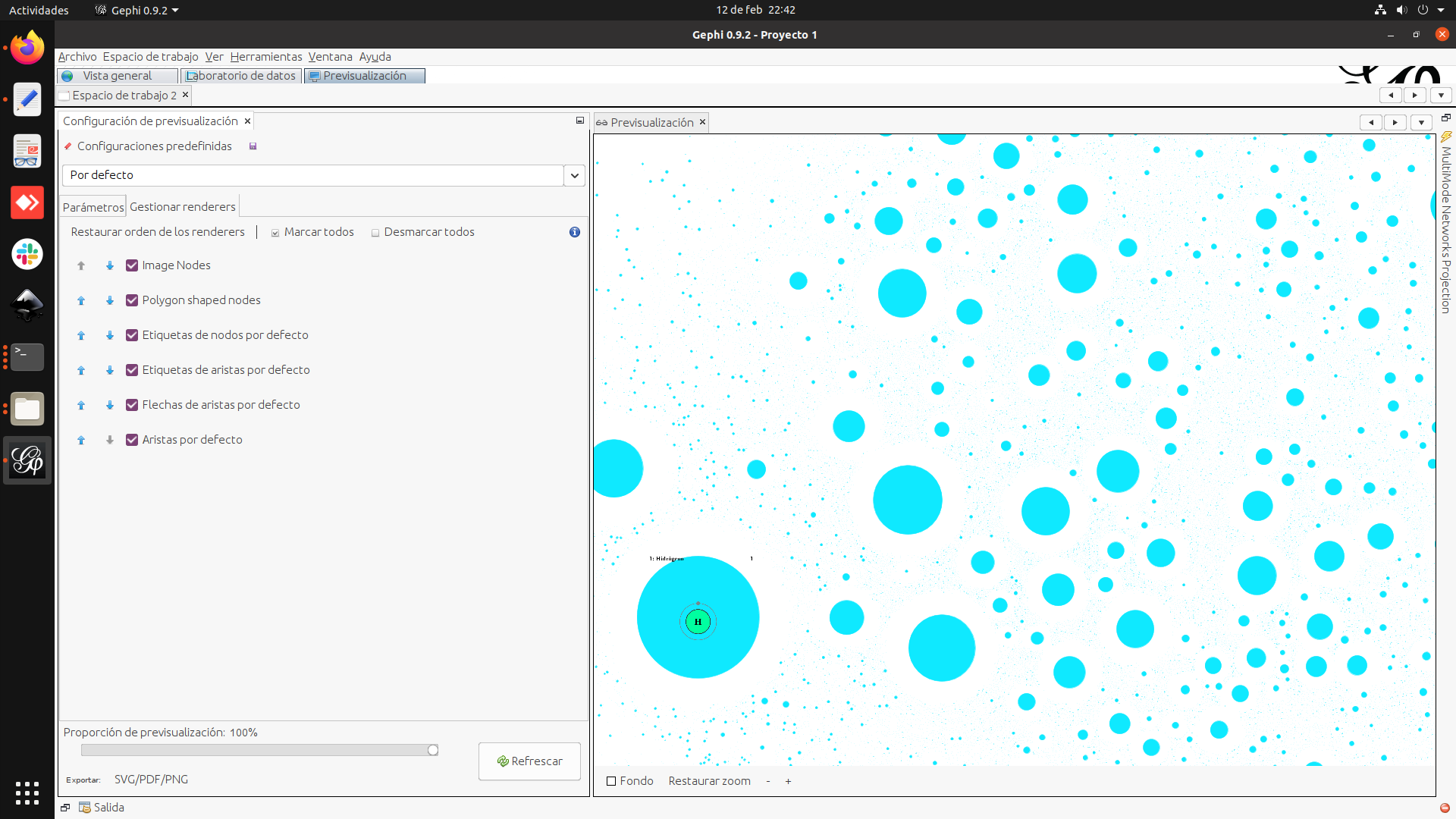1456x819 pixels.
Task: Enable the Desmarcar todos checkbox
Action: point(375,232)
